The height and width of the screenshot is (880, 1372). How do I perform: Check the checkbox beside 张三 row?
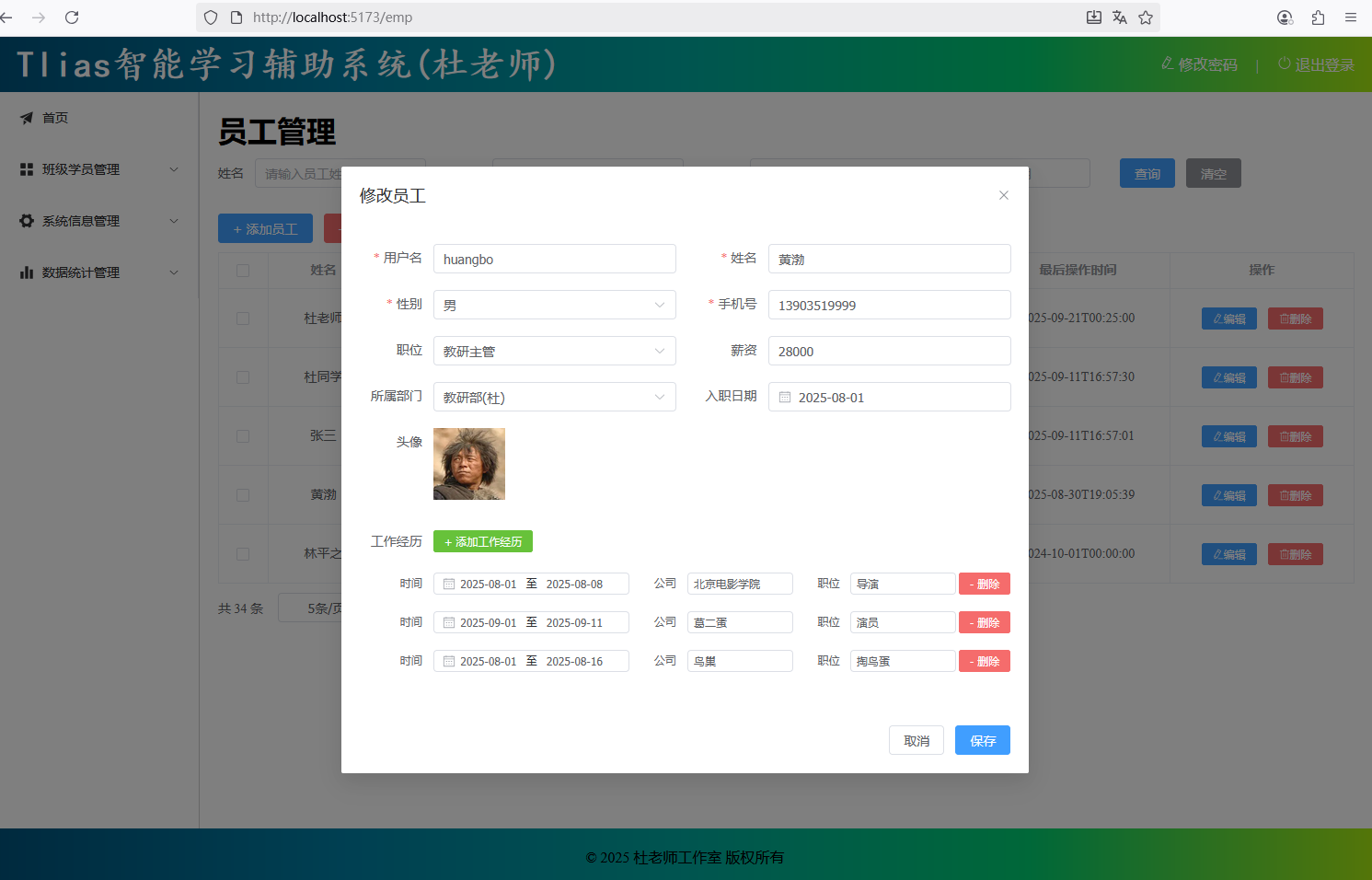click(243, 436)
